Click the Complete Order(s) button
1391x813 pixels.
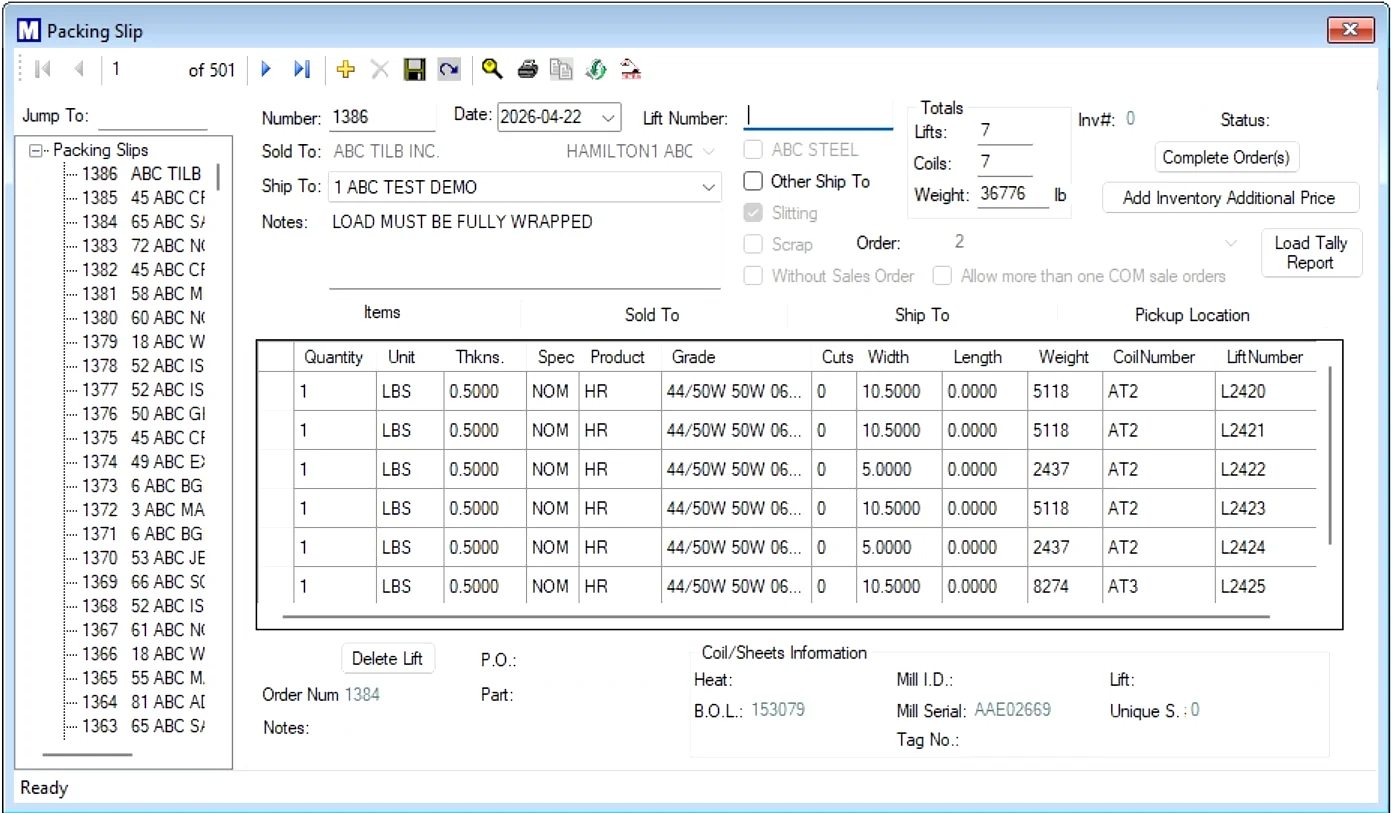pyautogui.click(x=1225, y=157)
